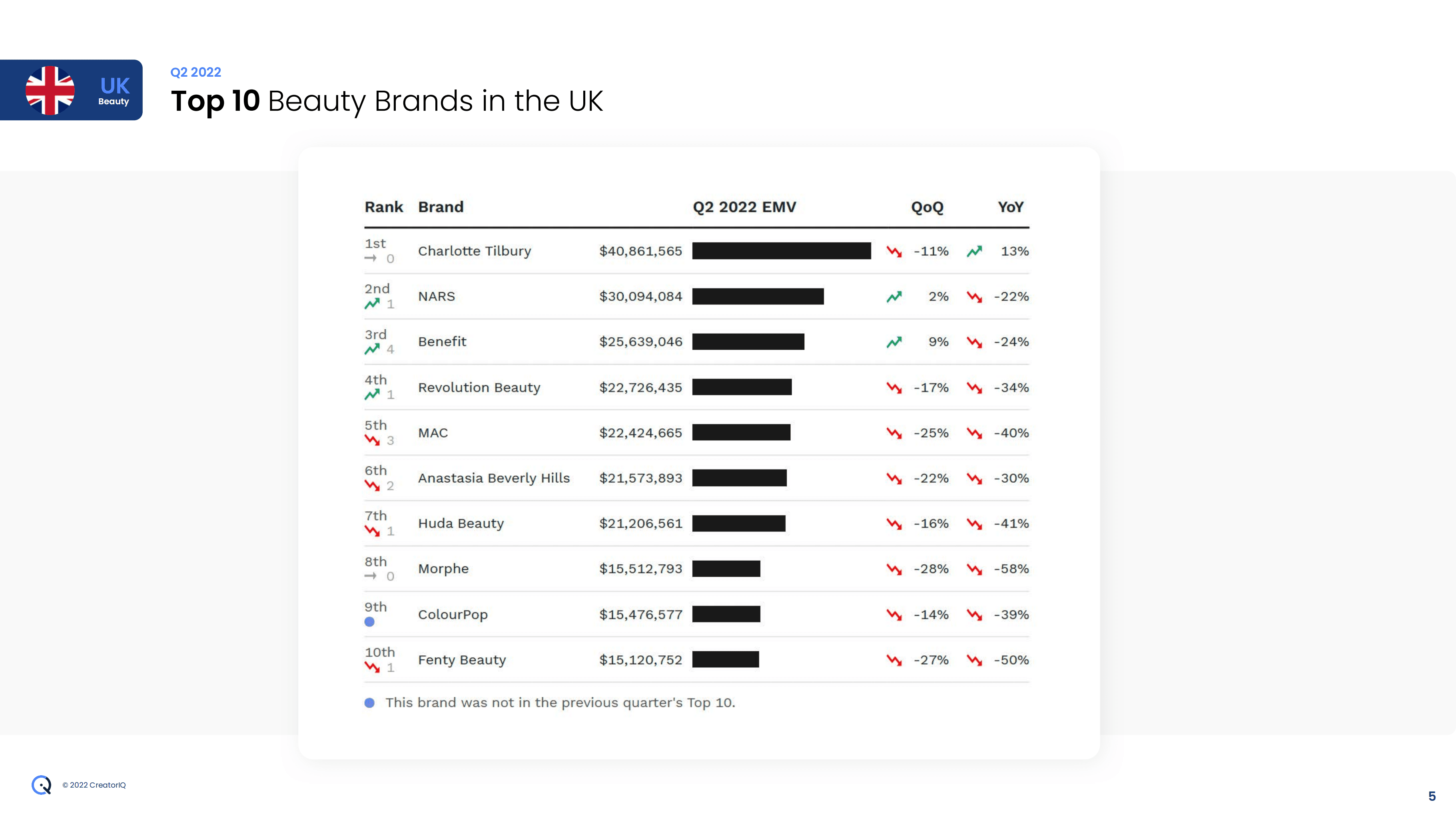Click the Anastasia Beverly Hills brand name
The height and width of the screenshot is (818, 1456).
[493, 478]
